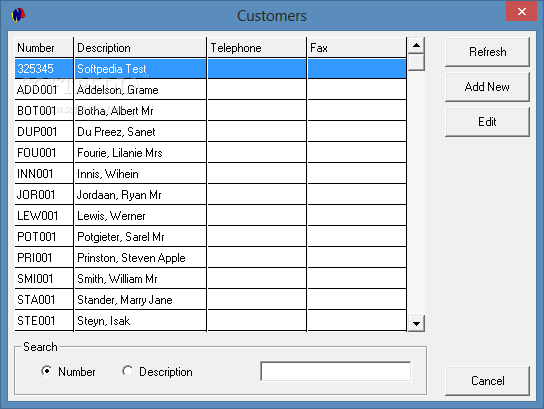Screen dimensions: 544x409
Task: Select customer FOU001
Action: click(44, 153)
